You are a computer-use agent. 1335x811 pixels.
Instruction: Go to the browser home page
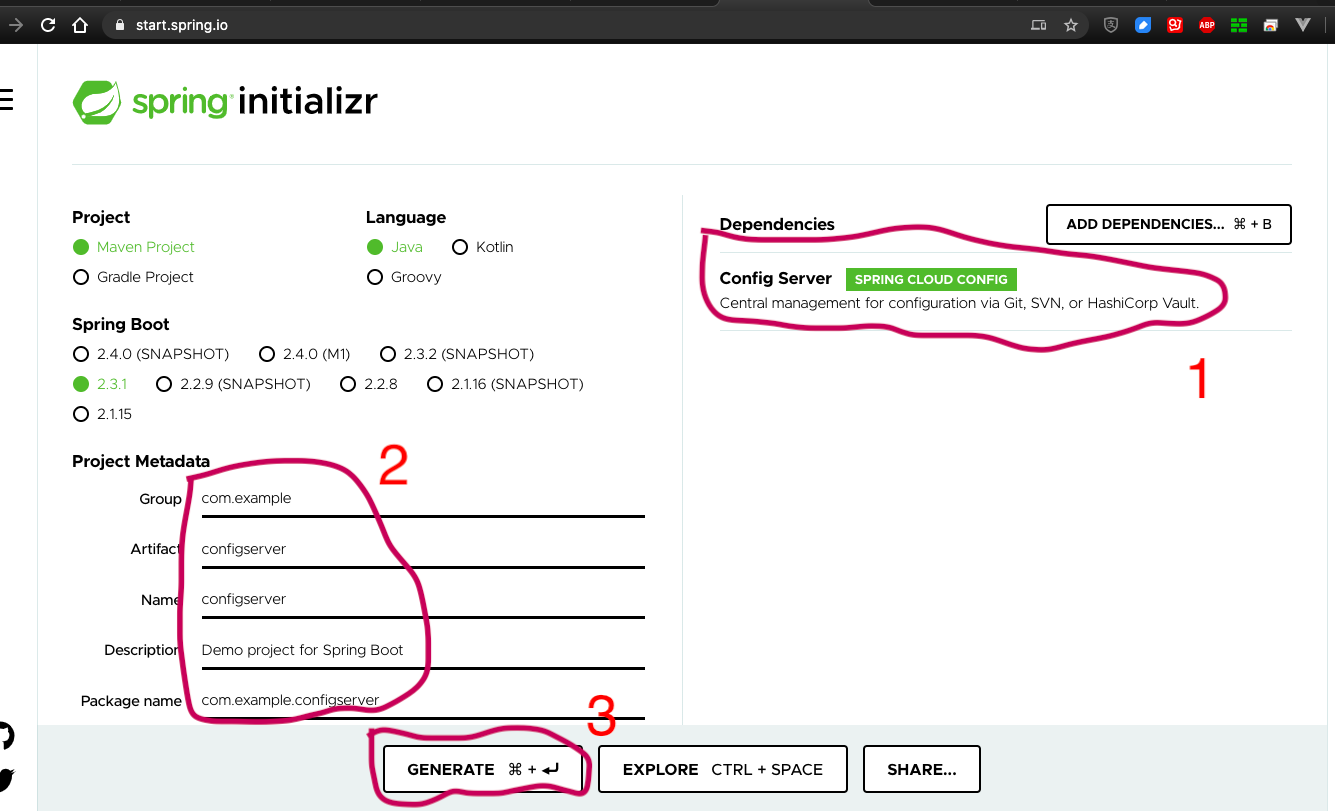[x=80, y=25]
